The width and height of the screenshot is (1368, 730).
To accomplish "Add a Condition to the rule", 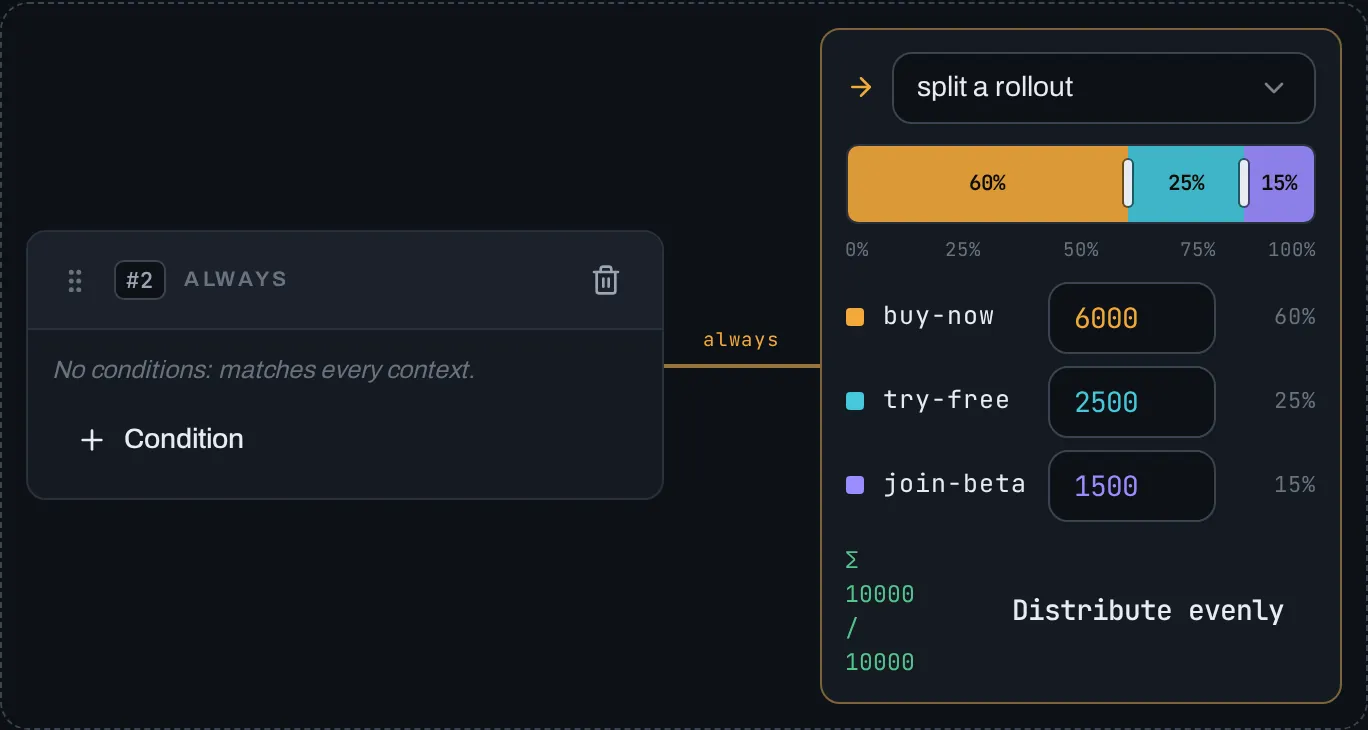I will [x=162, y=439].
